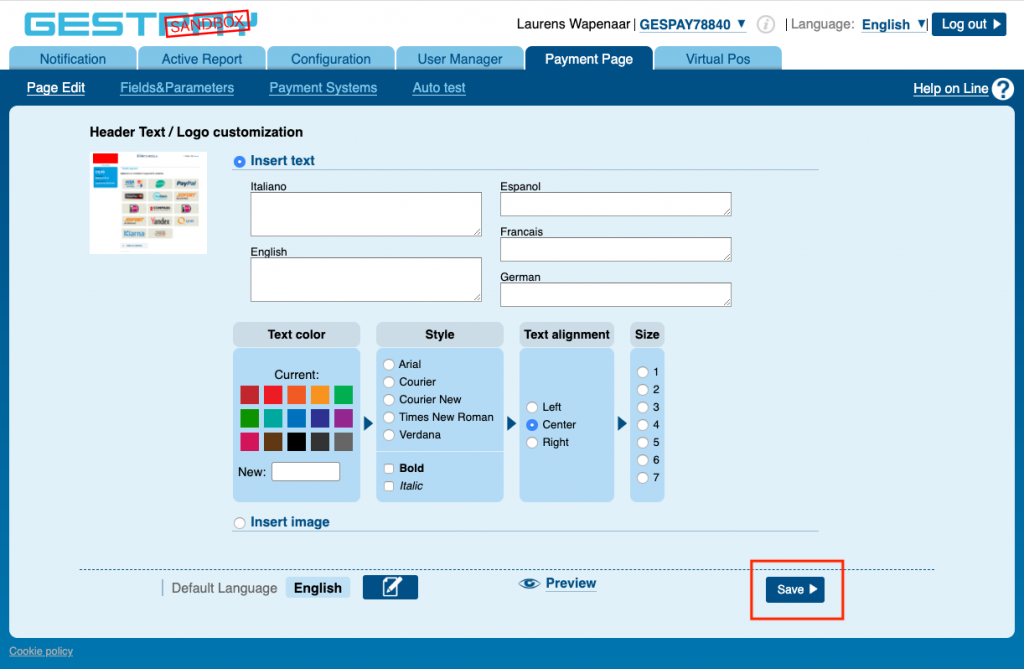Click the blue arrow after the Text color palette
Viewport: 1024px width, 669px height.
[x=369, y=423]
